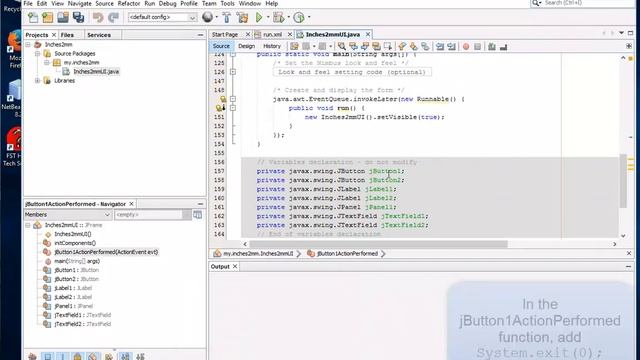Click the Start Macro Recording red circle icon

pyautogui.click(x=466, y=47)
